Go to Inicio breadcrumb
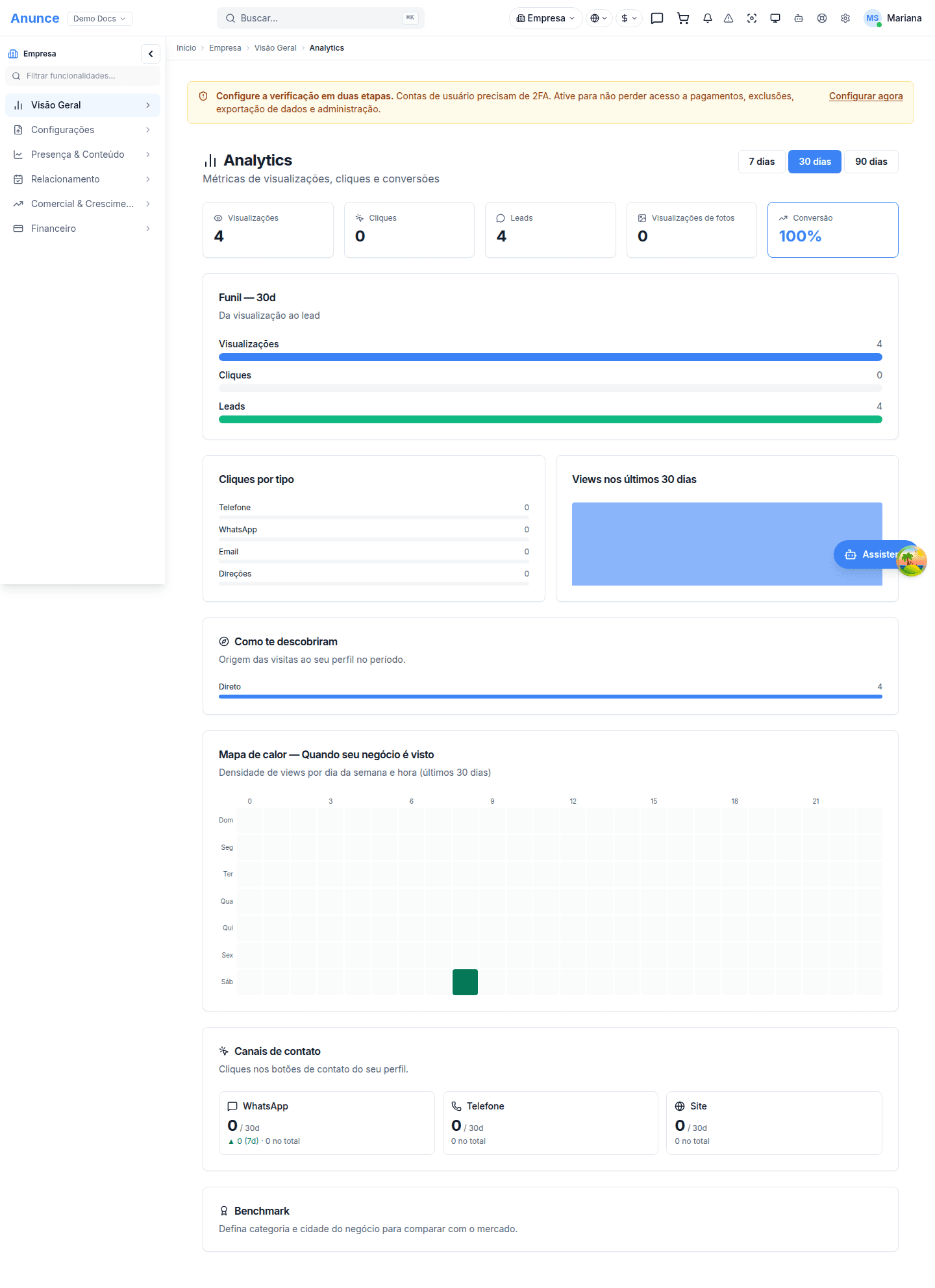The height and width of the screenshot is (1288, 935). pyautogui.click(x=186, y=48)
